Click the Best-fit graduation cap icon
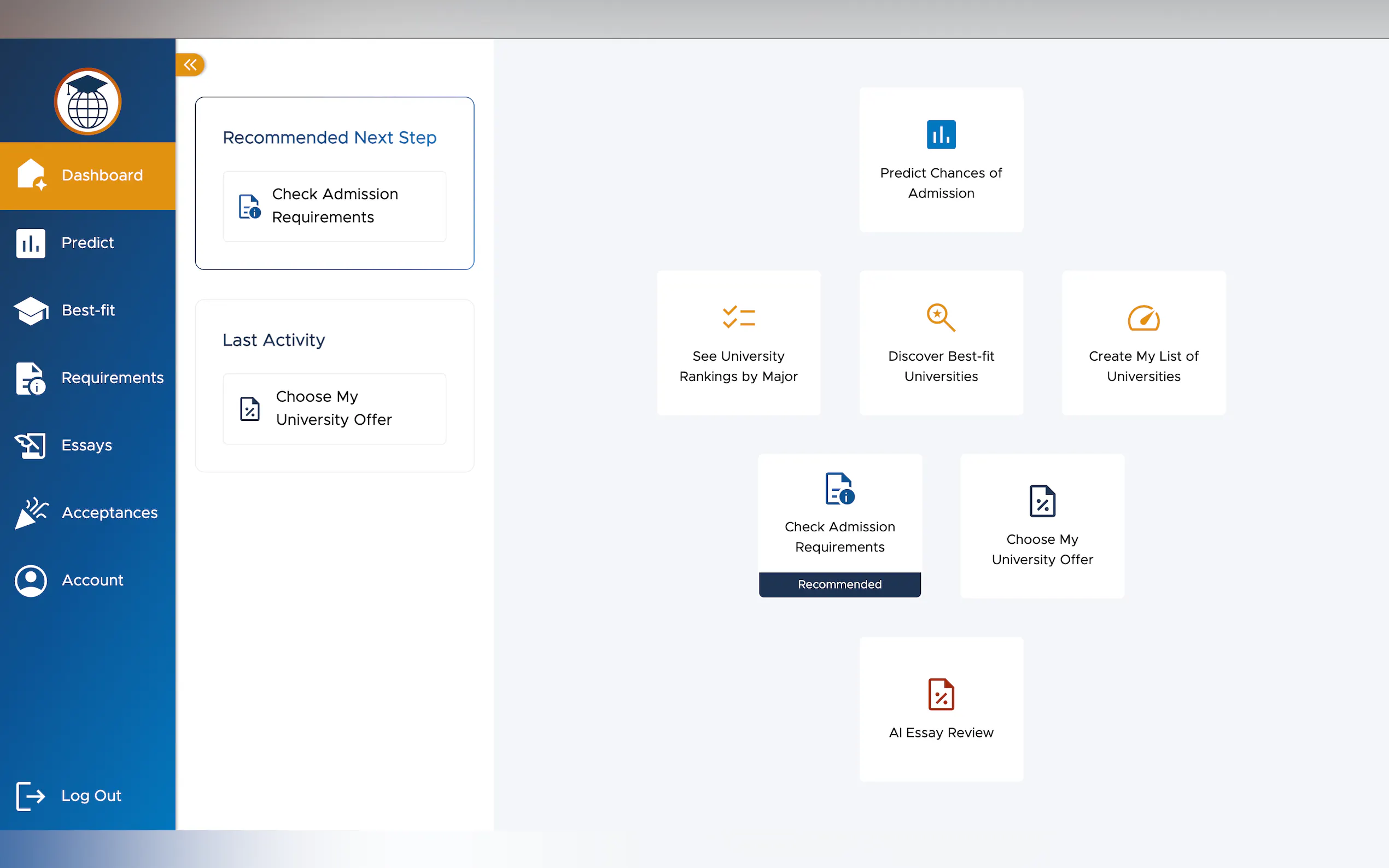Viewport: 1389px width, 868px height. click(31, 310)
